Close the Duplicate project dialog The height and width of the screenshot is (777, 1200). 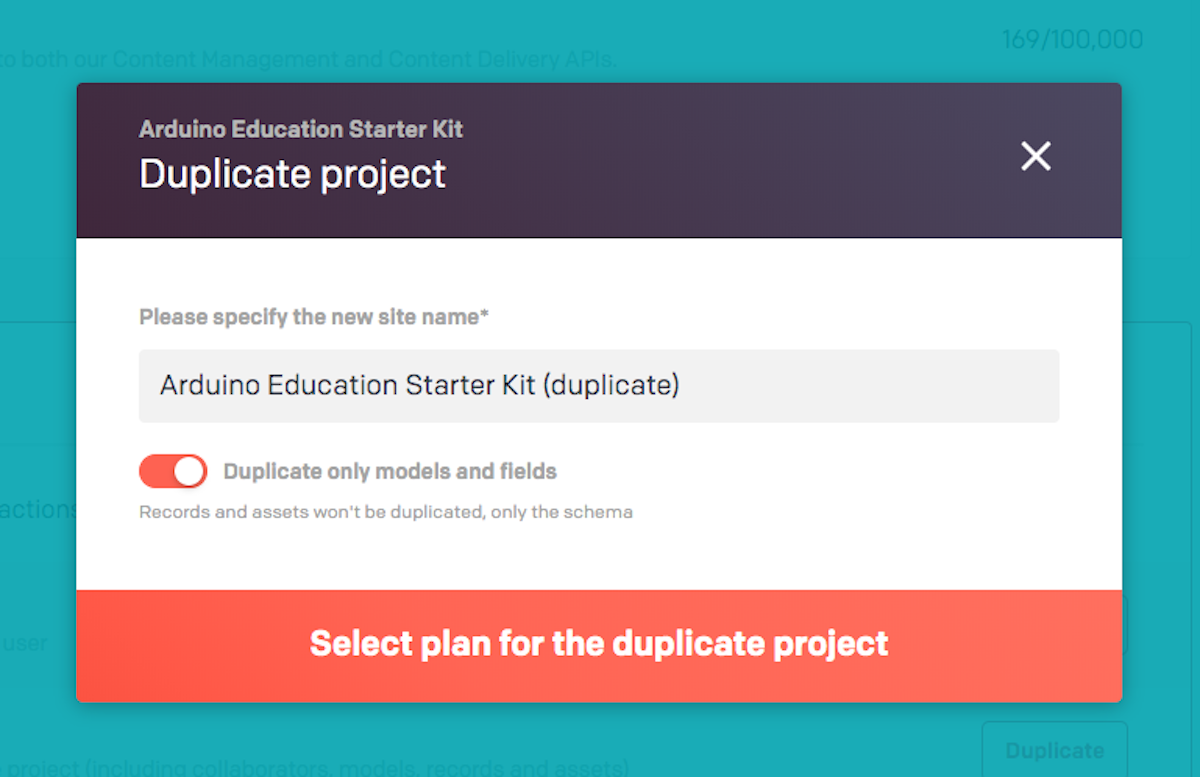[1036, 156]
